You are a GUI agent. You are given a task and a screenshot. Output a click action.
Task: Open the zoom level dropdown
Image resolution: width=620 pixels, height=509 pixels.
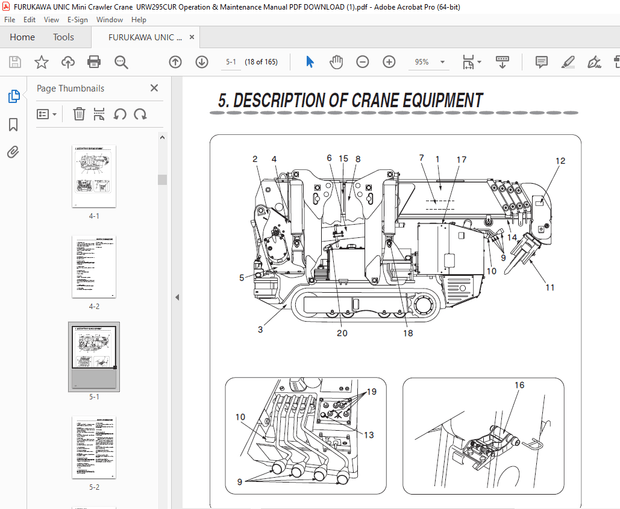[442, 62]
